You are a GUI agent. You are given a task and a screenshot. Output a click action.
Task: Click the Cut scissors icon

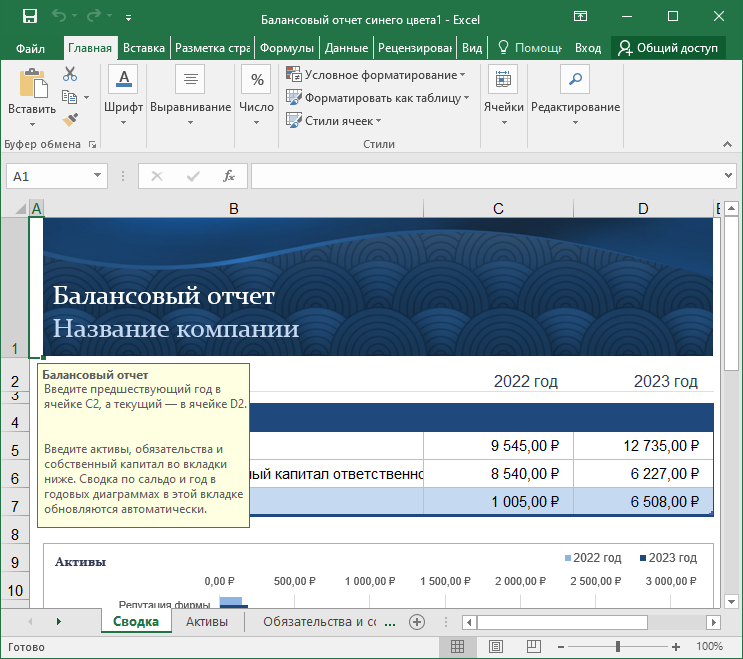click(x=70, y=74)
